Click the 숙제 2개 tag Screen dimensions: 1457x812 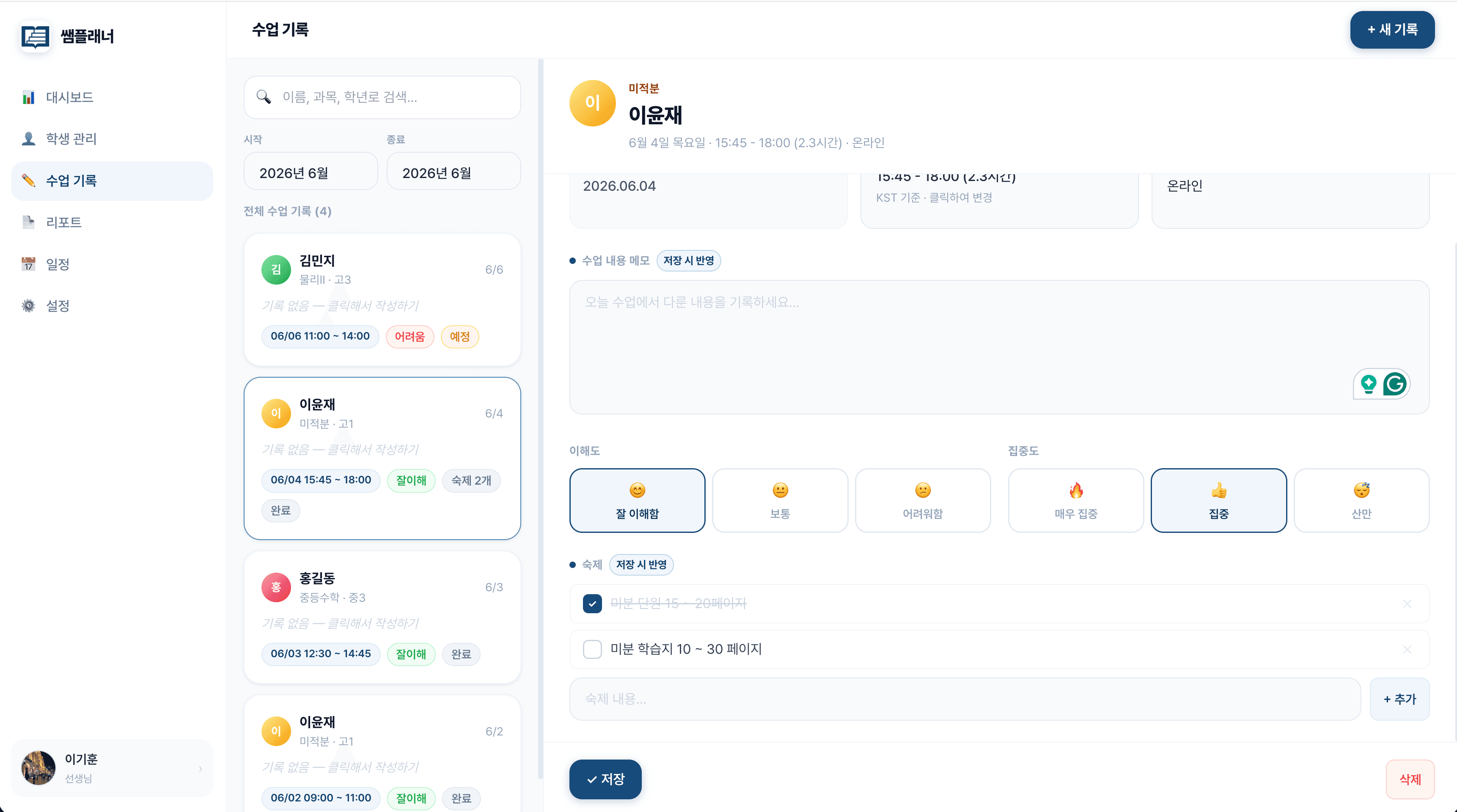[471, 480]
